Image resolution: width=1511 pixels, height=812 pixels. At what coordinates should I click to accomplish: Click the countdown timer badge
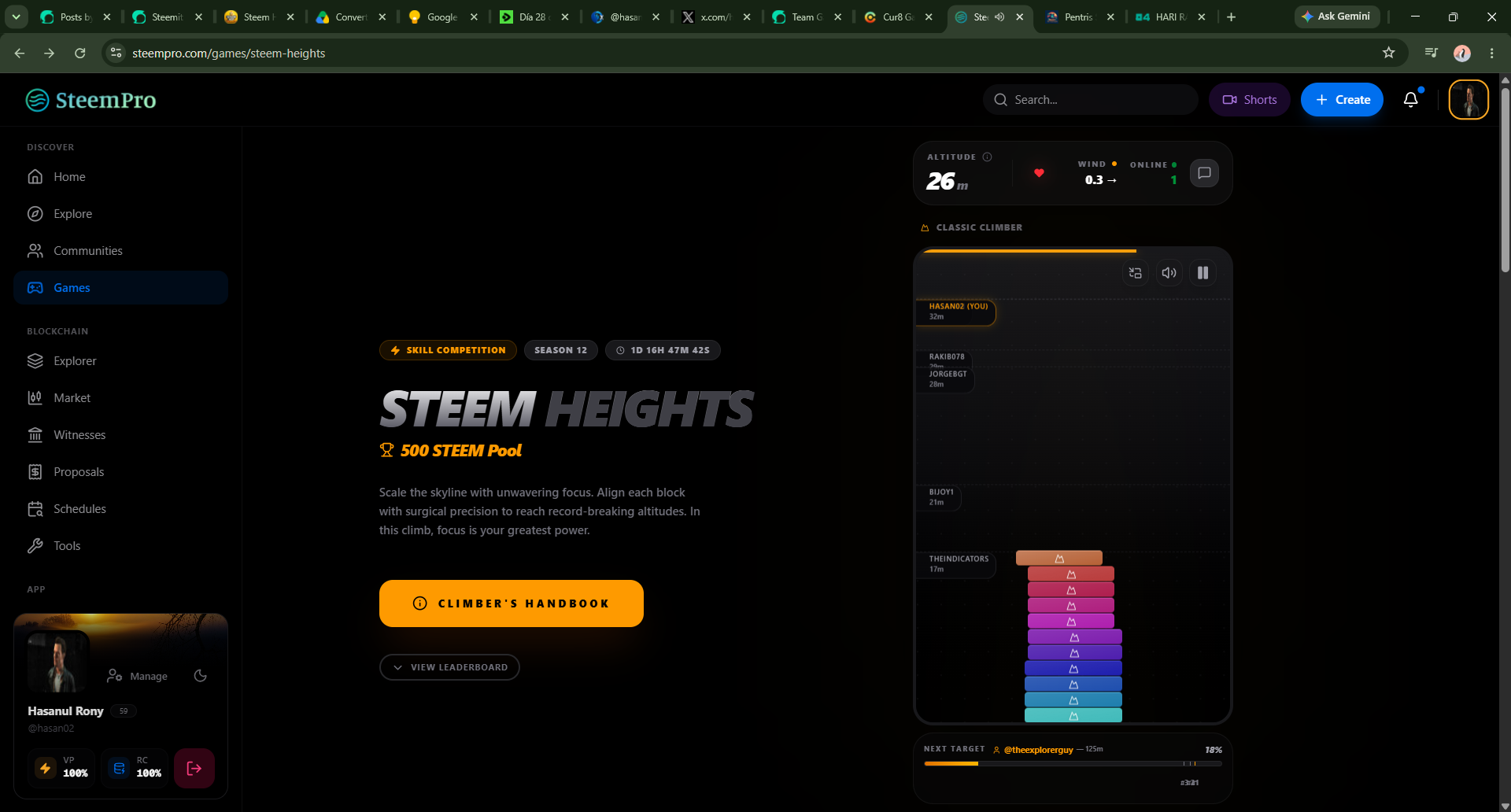663,350
